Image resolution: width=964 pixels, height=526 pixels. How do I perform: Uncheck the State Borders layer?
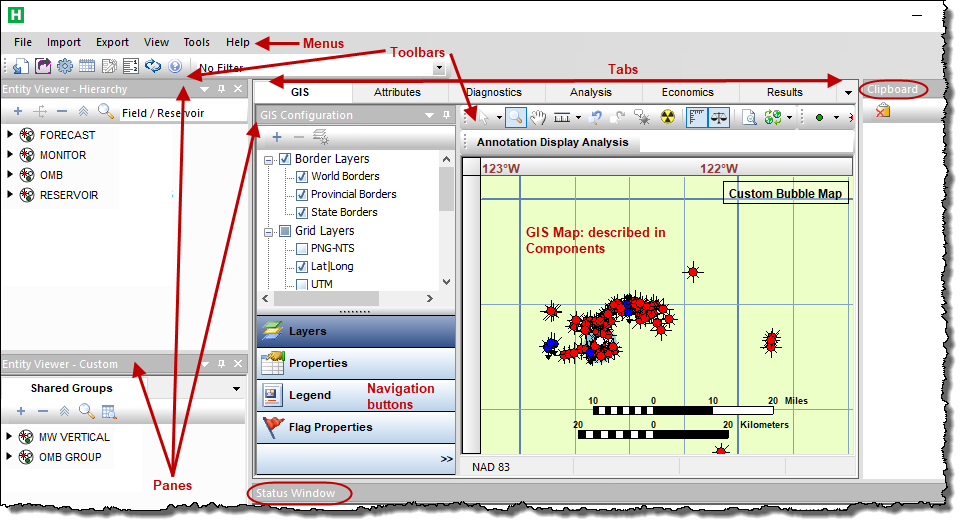tap(302, 213)
